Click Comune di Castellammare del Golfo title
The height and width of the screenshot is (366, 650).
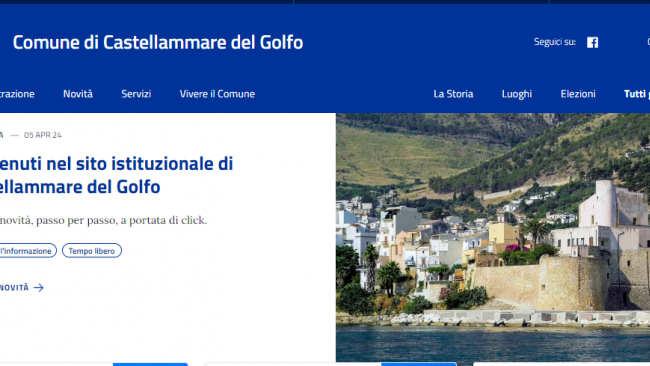[158, 42]
